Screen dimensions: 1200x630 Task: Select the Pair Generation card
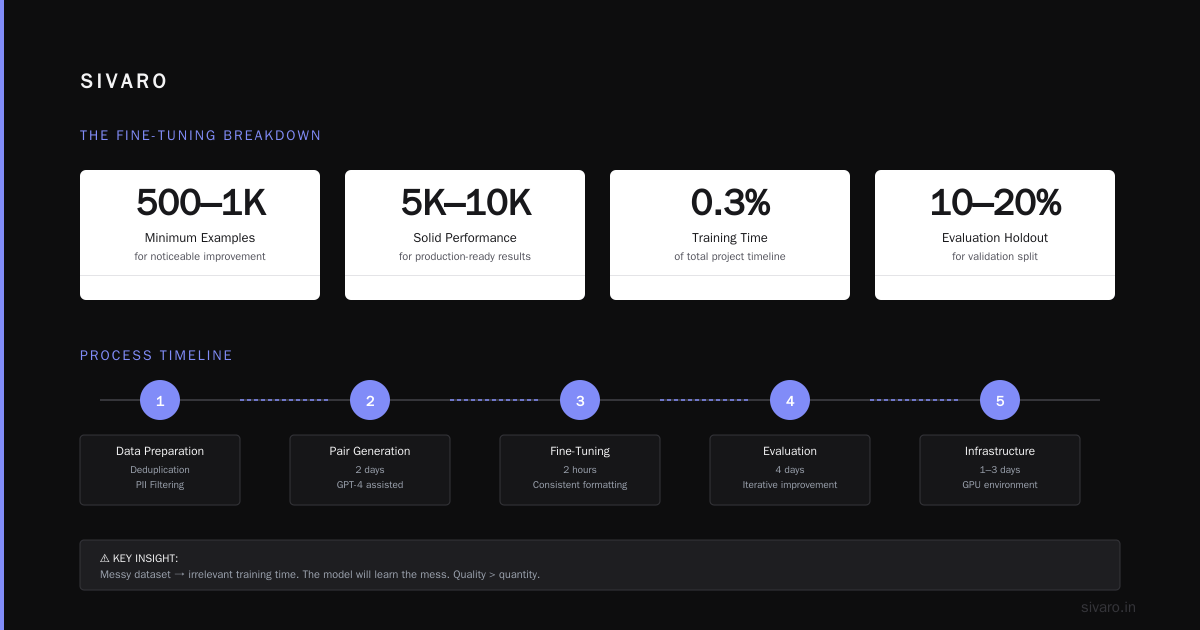[370, 470]
